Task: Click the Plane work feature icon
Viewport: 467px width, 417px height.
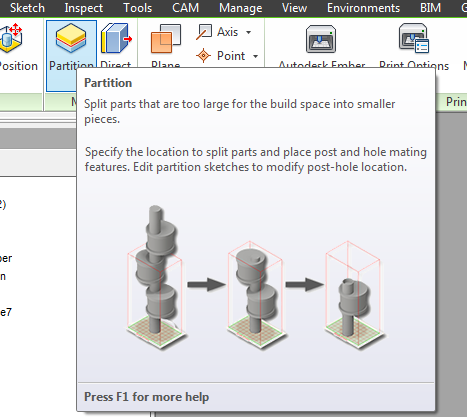Action: 166,39
